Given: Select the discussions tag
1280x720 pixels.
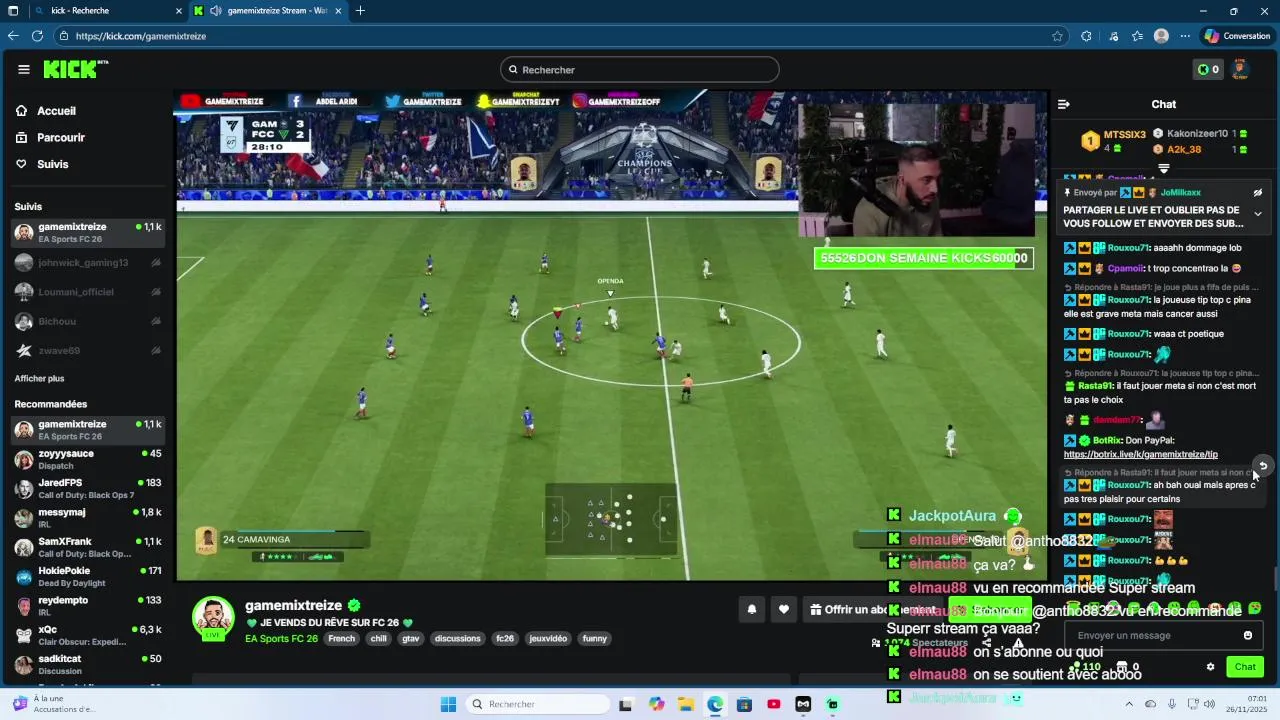Looking at the screenshot, I should [x=458, y=638].
